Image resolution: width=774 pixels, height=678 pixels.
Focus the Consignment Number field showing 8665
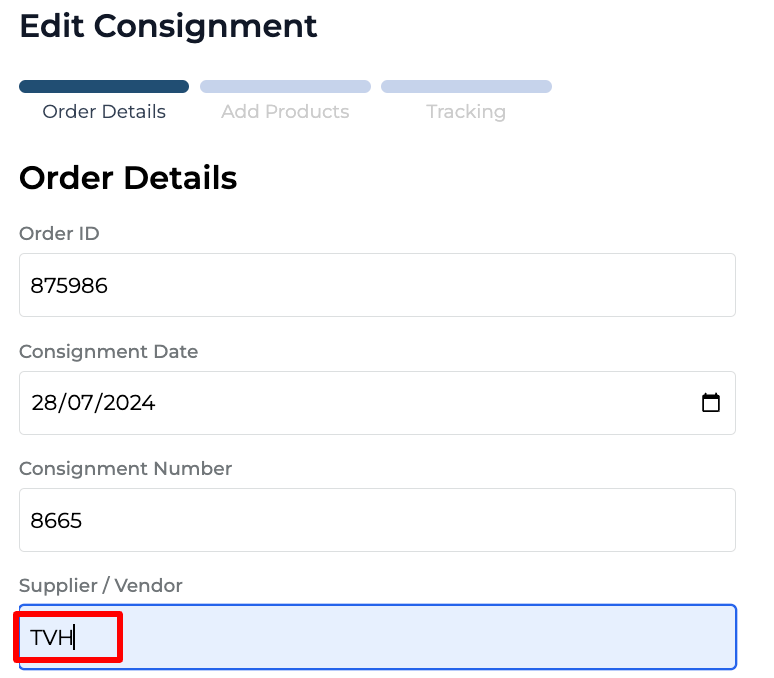(377, 520)
